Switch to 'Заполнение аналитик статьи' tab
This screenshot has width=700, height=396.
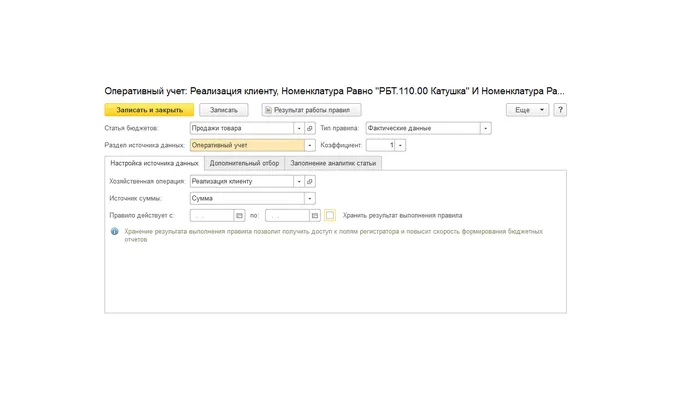(333, 163)
